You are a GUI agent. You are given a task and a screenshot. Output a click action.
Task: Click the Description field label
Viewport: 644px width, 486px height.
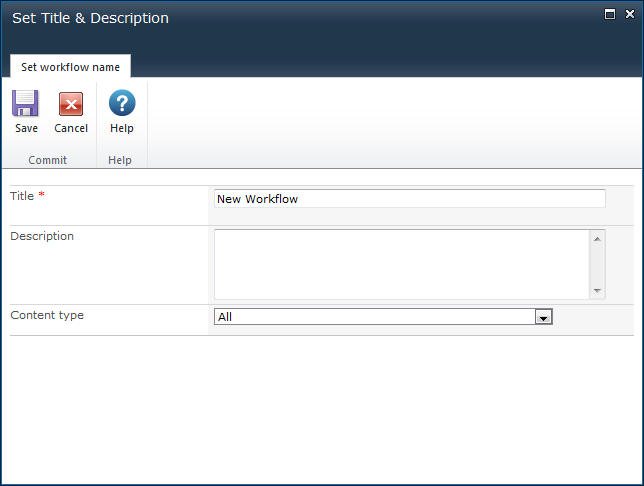42,236
